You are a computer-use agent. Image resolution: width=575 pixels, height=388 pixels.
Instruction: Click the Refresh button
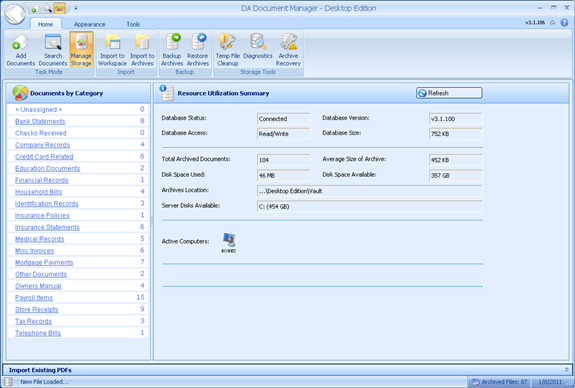tap(449, 93)
